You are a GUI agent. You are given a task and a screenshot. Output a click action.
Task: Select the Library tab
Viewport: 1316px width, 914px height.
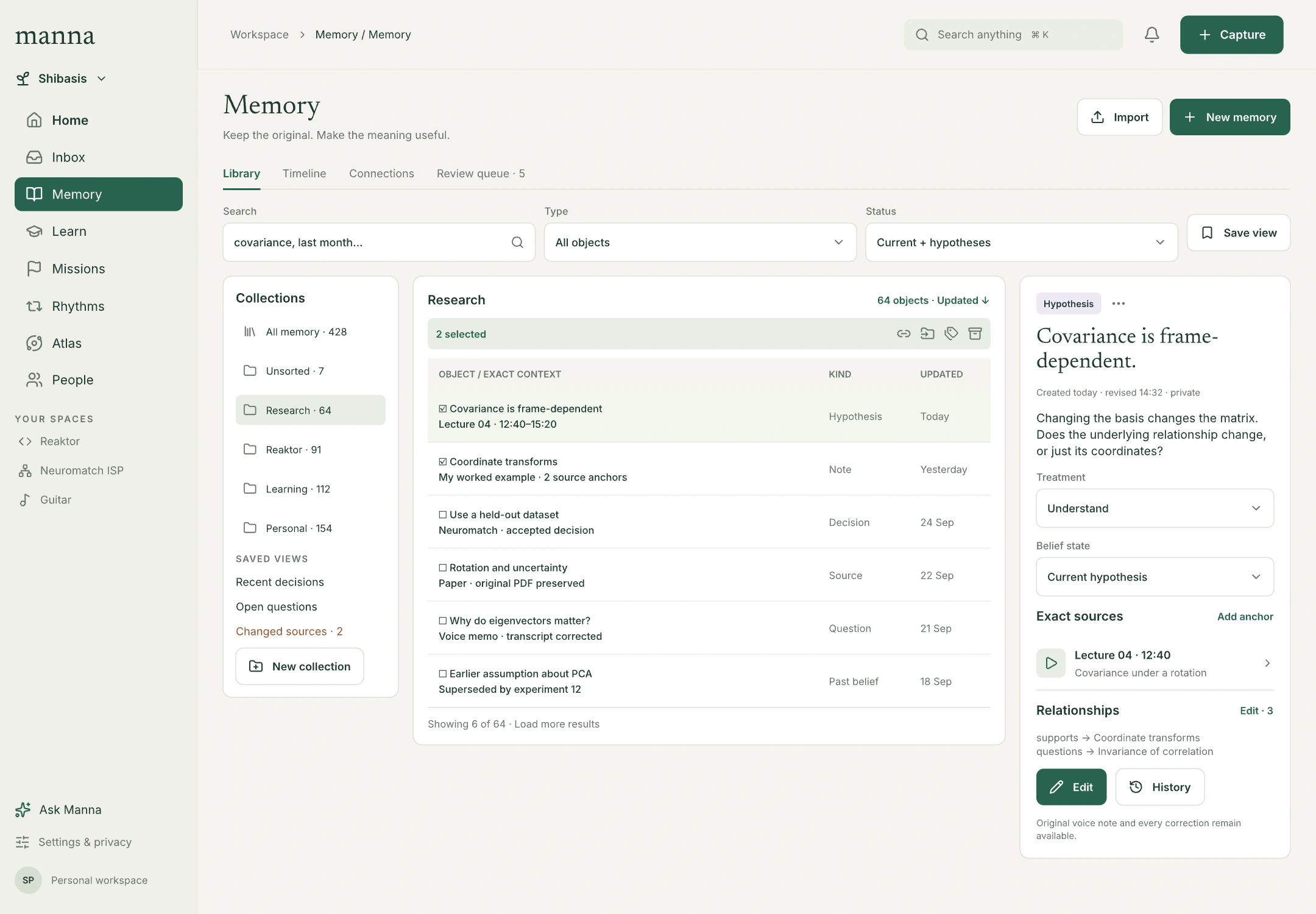[x=241, y=174]
